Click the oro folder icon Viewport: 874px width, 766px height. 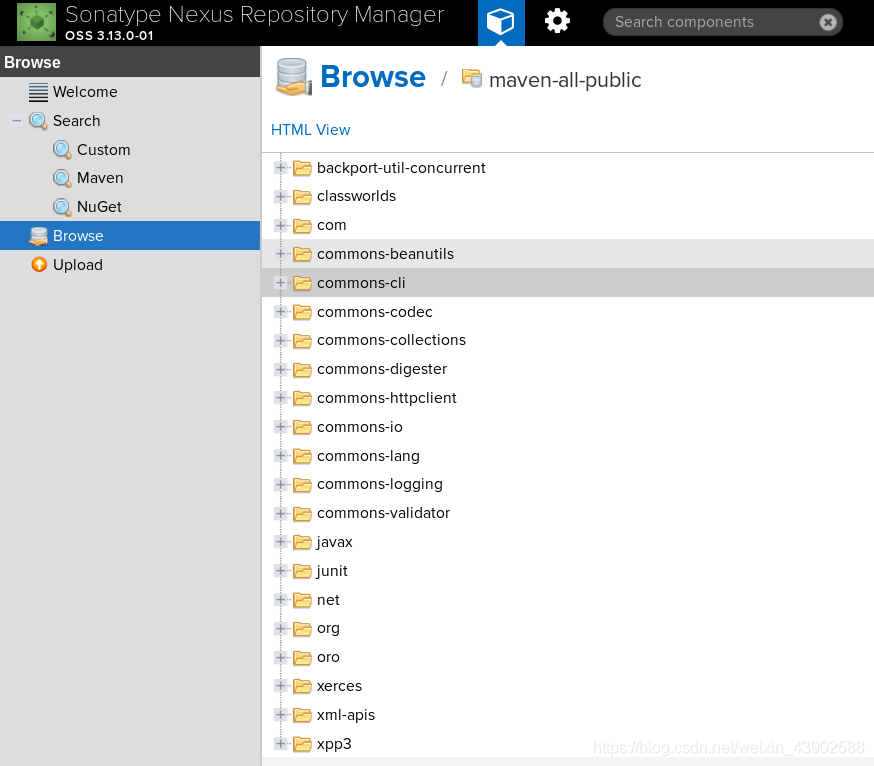302,658
